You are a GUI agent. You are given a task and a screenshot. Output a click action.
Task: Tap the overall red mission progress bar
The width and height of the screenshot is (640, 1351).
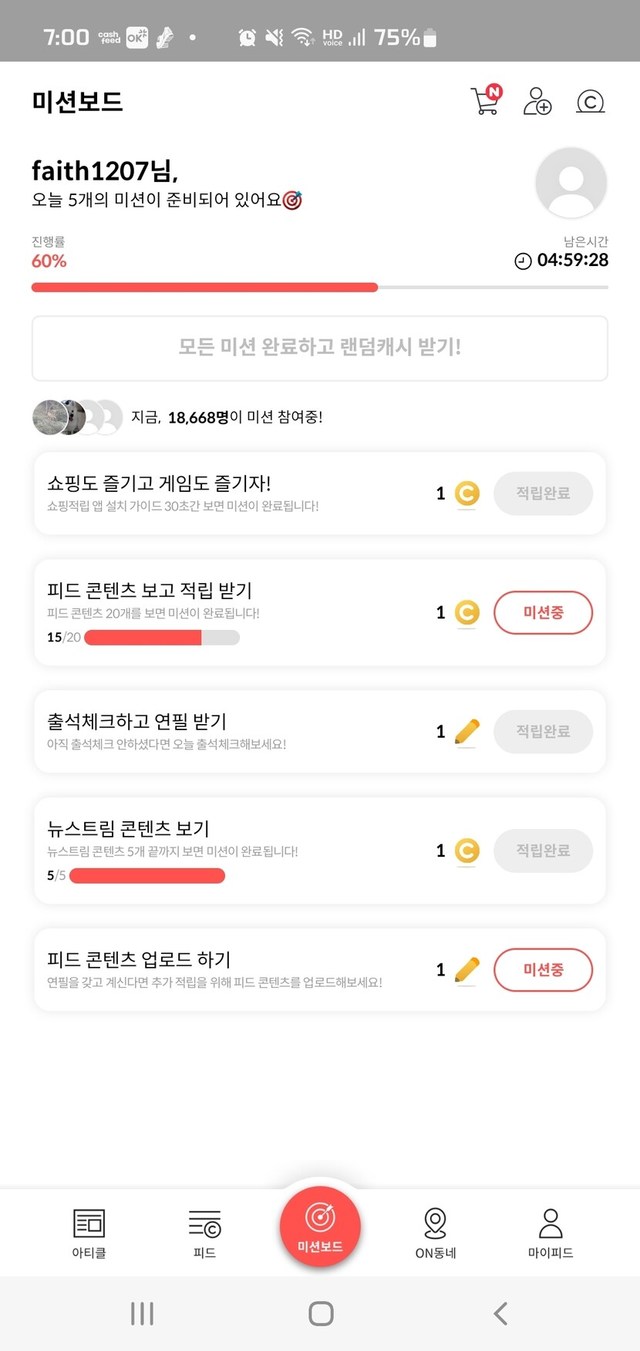[x=320, y=287]
